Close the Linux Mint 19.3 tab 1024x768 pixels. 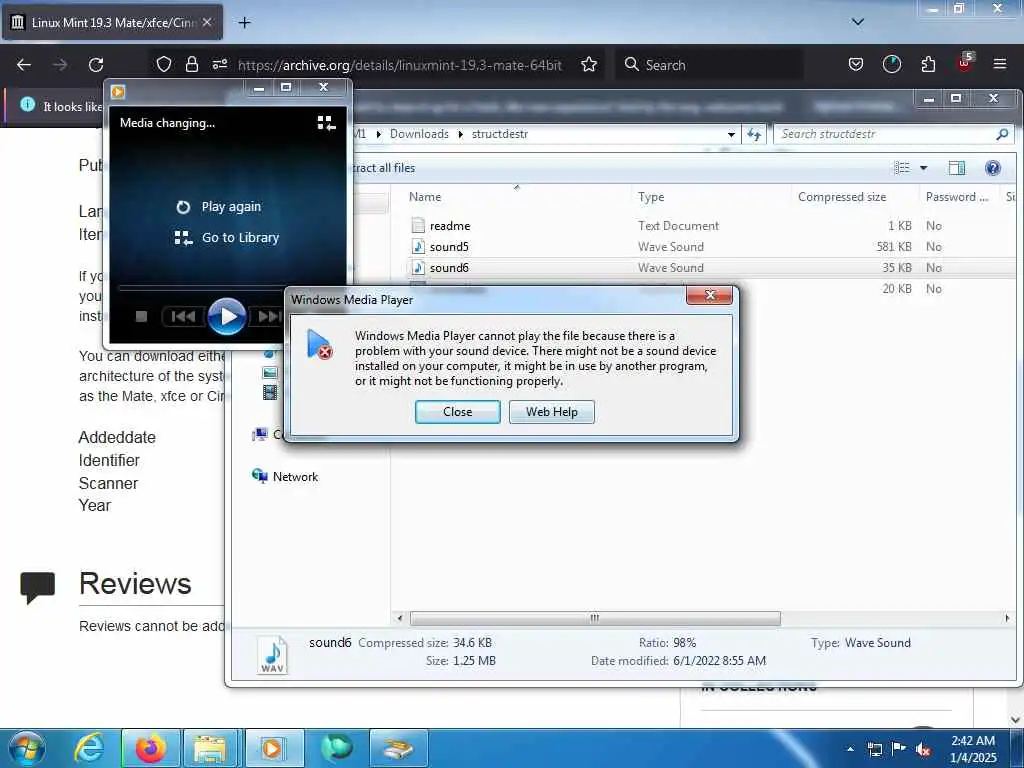(207, 22)
